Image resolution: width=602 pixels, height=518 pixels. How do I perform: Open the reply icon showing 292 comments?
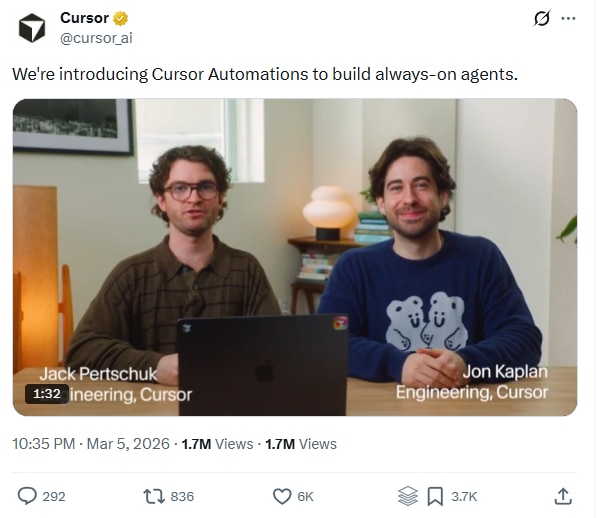pyautogui.click(x=27, y=496)
